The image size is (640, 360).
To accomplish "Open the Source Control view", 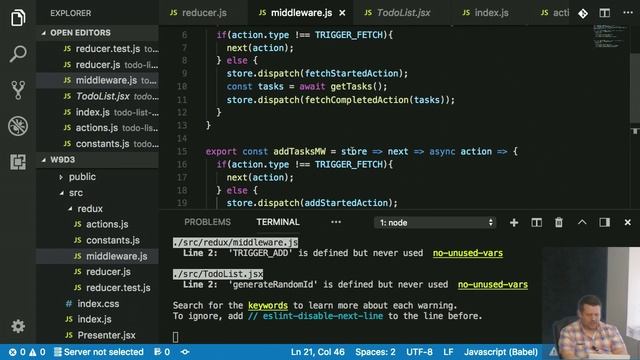I will click(x=18, y=90).
